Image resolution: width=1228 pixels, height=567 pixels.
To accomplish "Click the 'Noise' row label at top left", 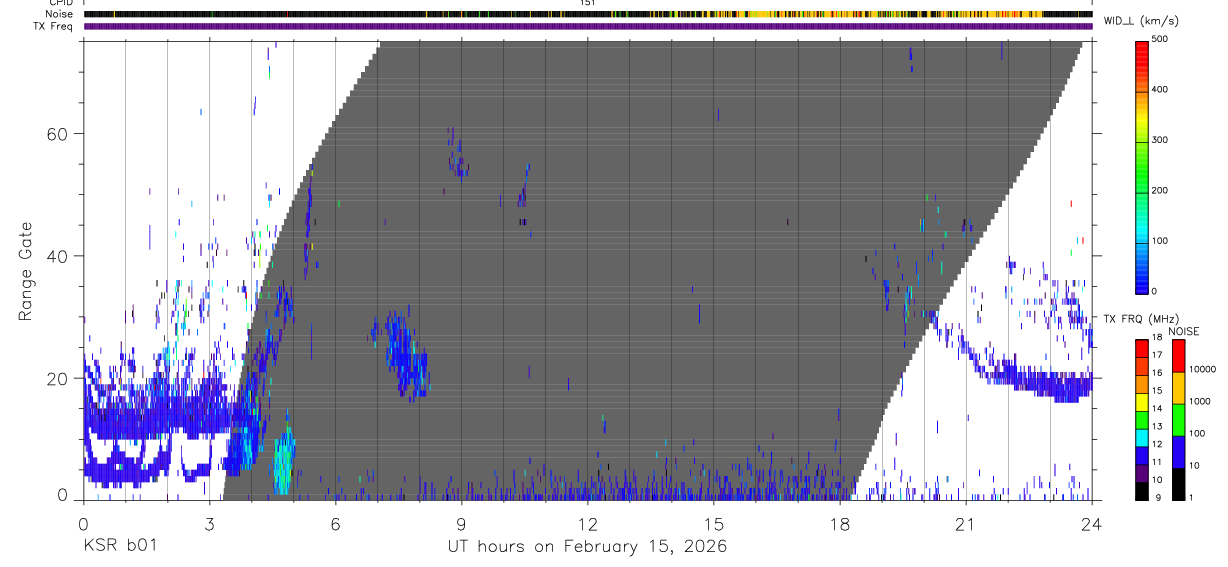I will 60,14.
